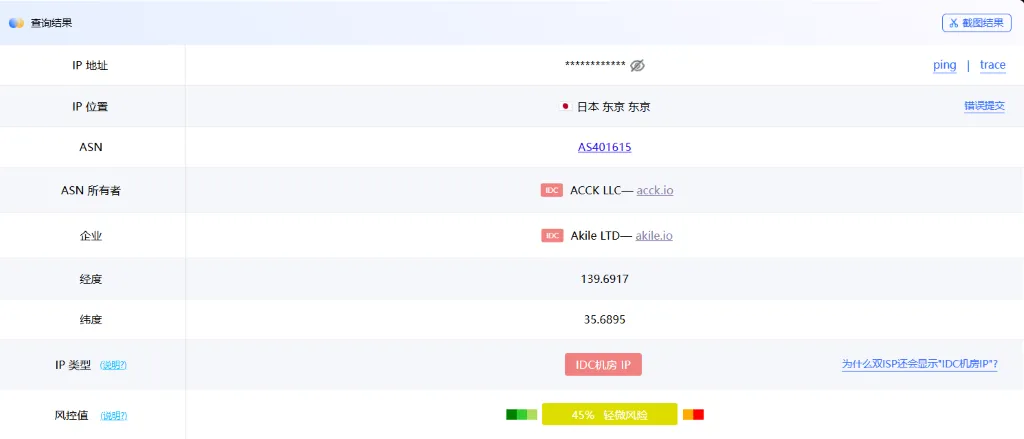Click the IDC机房 IP type badge
The width and height of the screenshot is (1024, 439).
coord(603,365)
